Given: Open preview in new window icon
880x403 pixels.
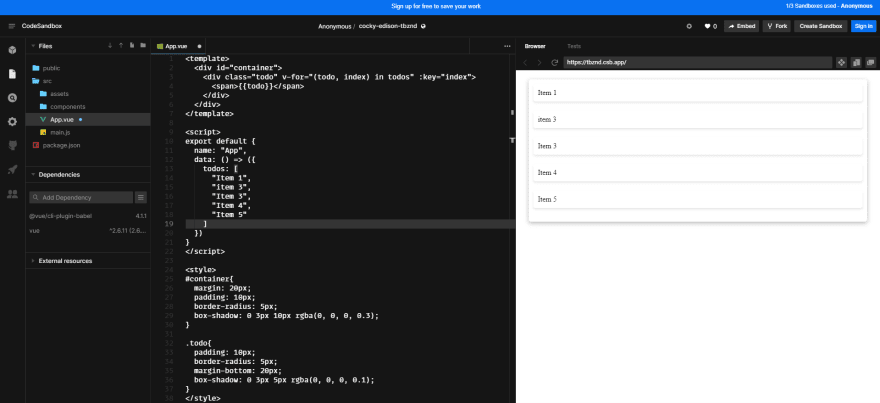Looking at the screenshot, I should tap(870, 62).
